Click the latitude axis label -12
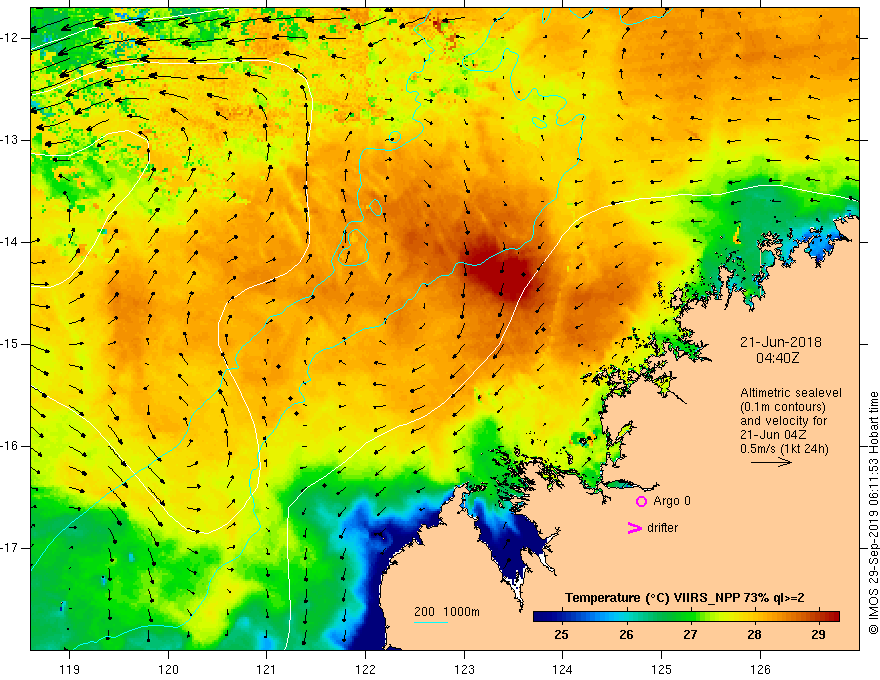Image resolution: width=880 pixels, height=680 pixels. click(x=10, y=38)
